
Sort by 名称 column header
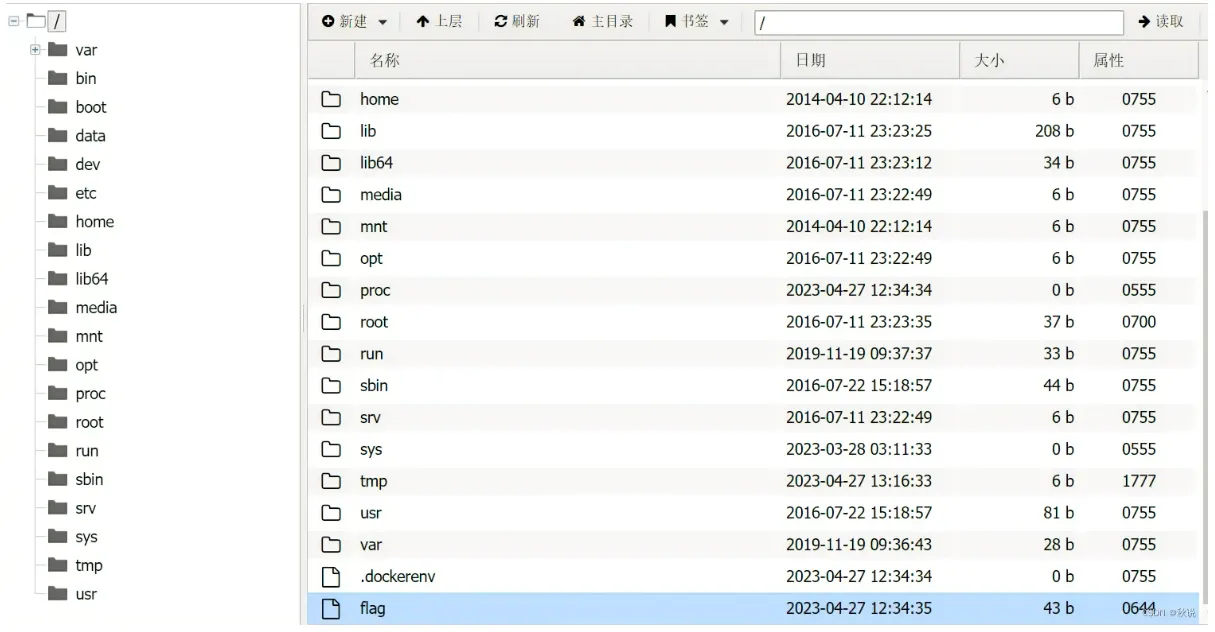(568, 60)
